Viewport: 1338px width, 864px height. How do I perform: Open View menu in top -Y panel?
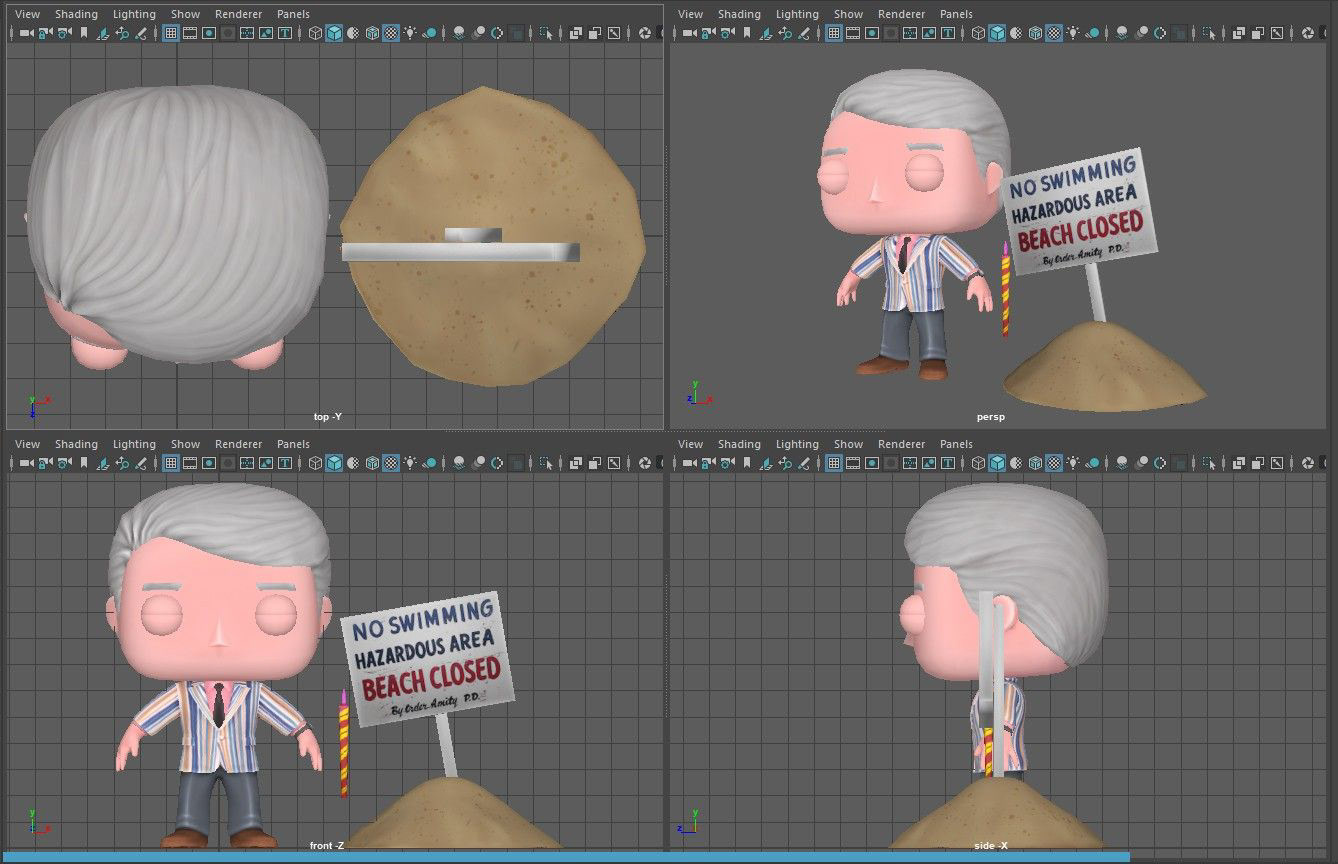pyautogui.click(x=28, y=14)
